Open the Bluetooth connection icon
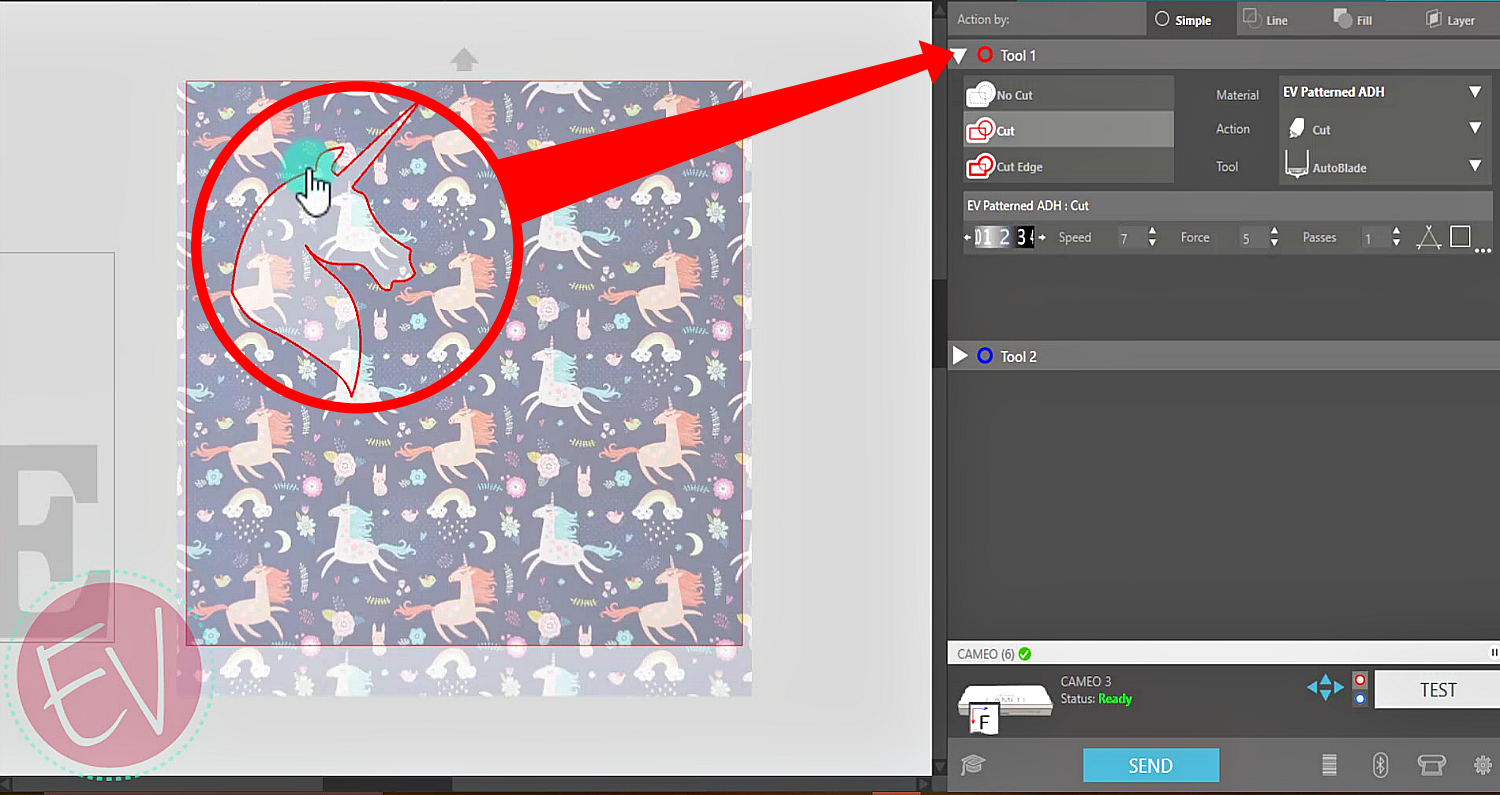Screen dimensions: 1500x795 tap(1380, 765)
